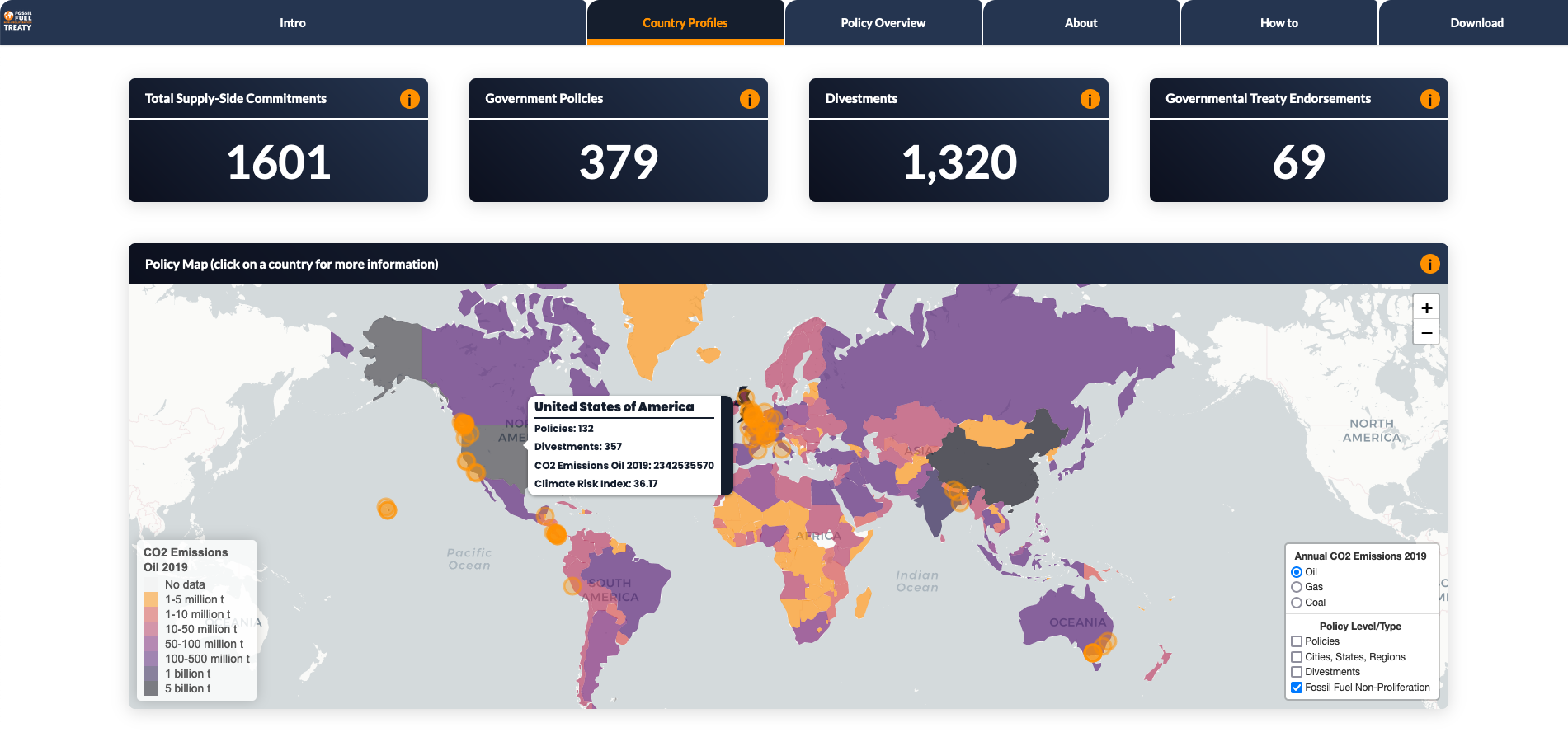Click United States of America tooltip title
The height and width of the screenshot is (737, 1568).
click(x=614, y=406)
